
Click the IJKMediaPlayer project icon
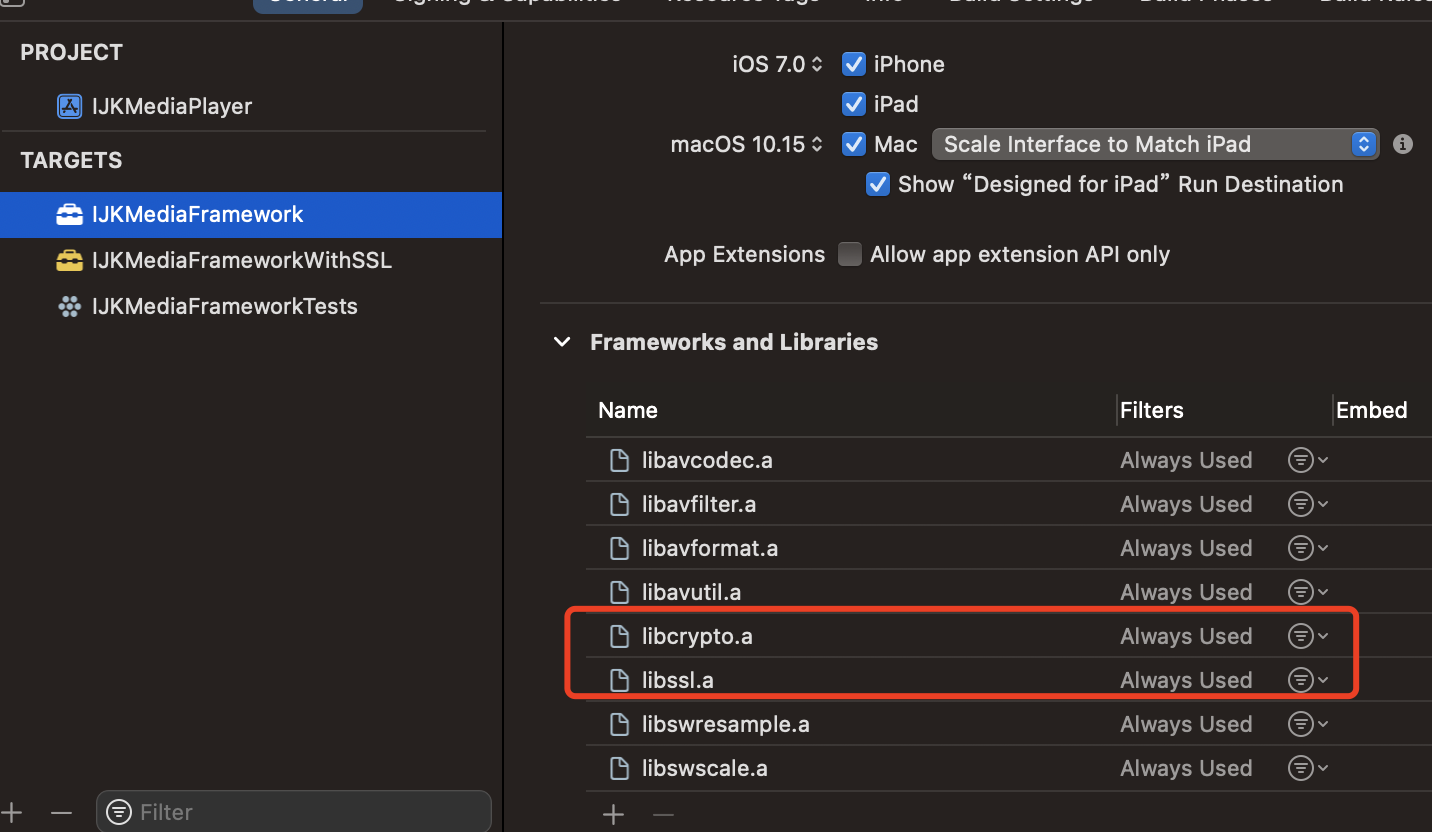pos(69,106)
